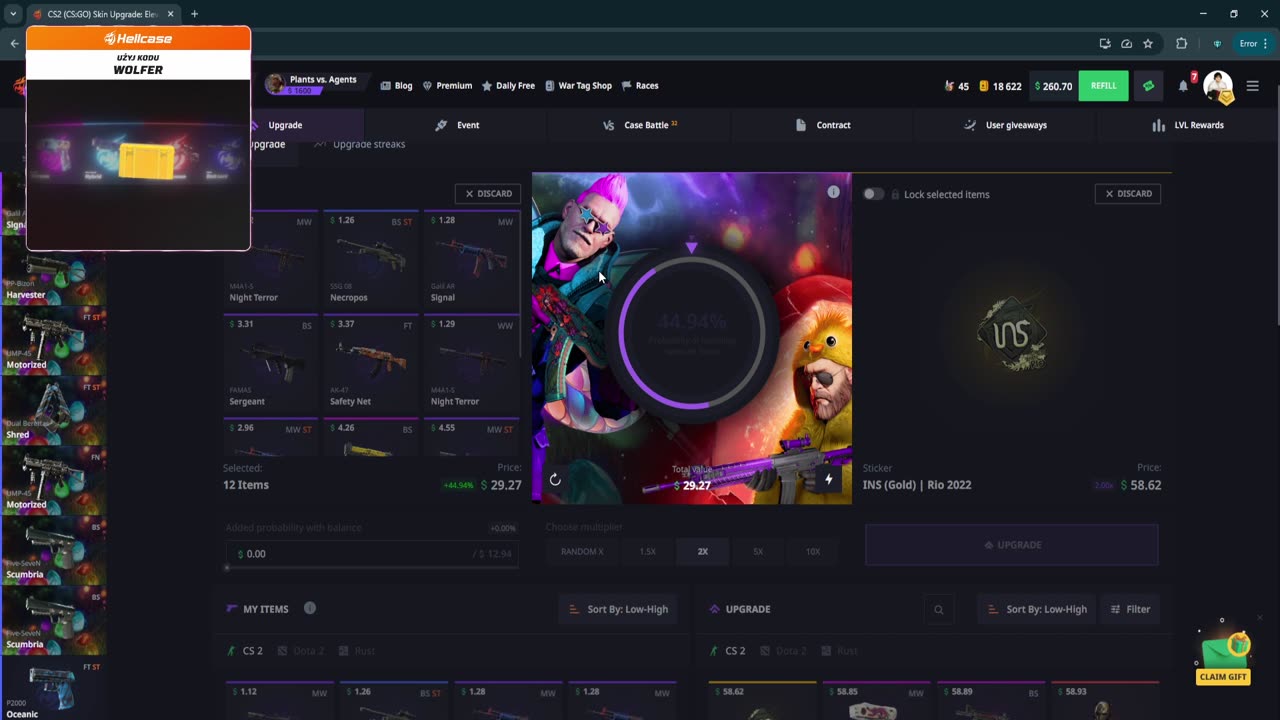
Task: Select CS 2 filter in MY ITEMS
Action: click(x=245, y=651)
